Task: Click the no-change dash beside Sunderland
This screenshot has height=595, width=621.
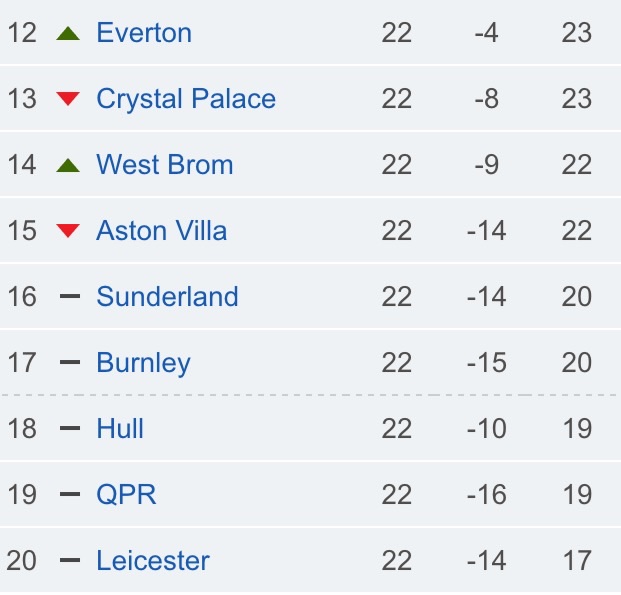Action: pos(69,296)
